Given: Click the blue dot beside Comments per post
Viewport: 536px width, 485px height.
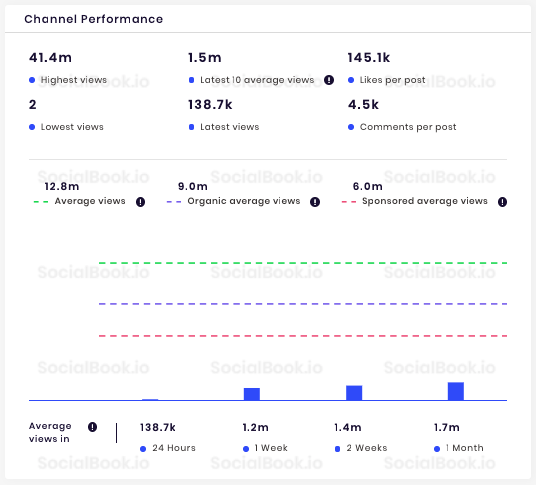Looking at the screenshot, I should (351, 127).
